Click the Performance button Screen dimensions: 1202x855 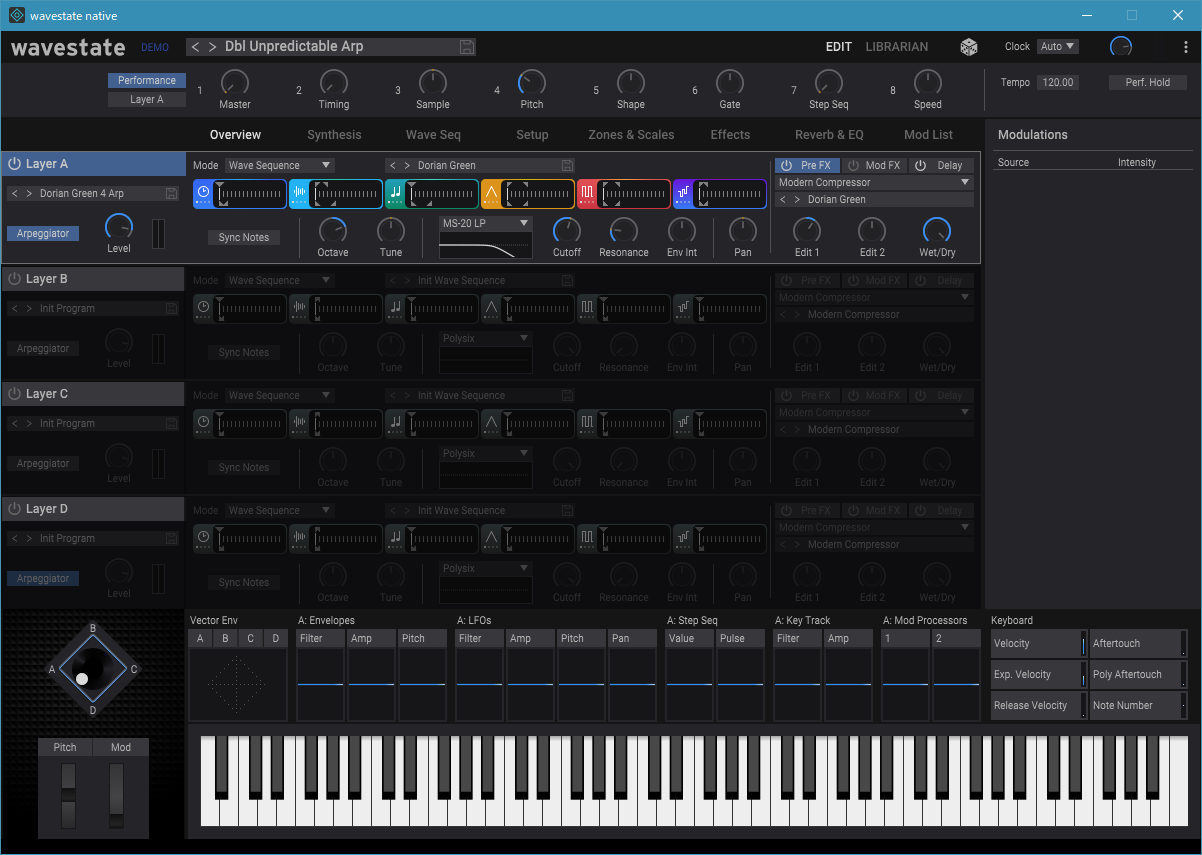click(147, 81)
